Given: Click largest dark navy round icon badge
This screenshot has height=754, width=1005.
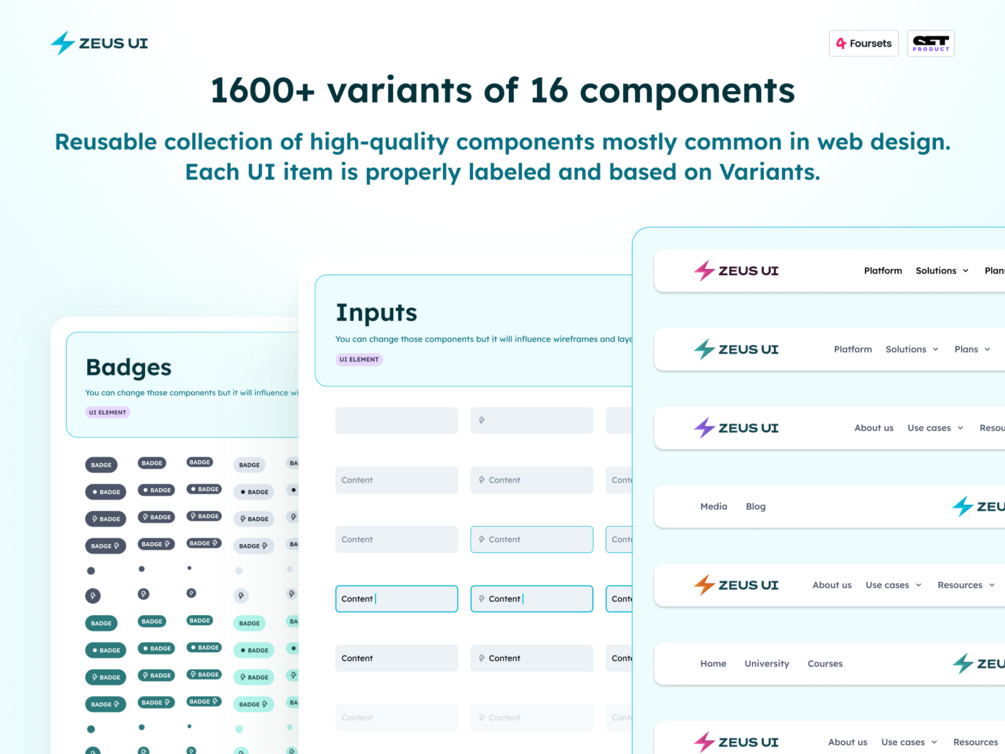Looking at the screenshot, I should (x=93, y=596).
